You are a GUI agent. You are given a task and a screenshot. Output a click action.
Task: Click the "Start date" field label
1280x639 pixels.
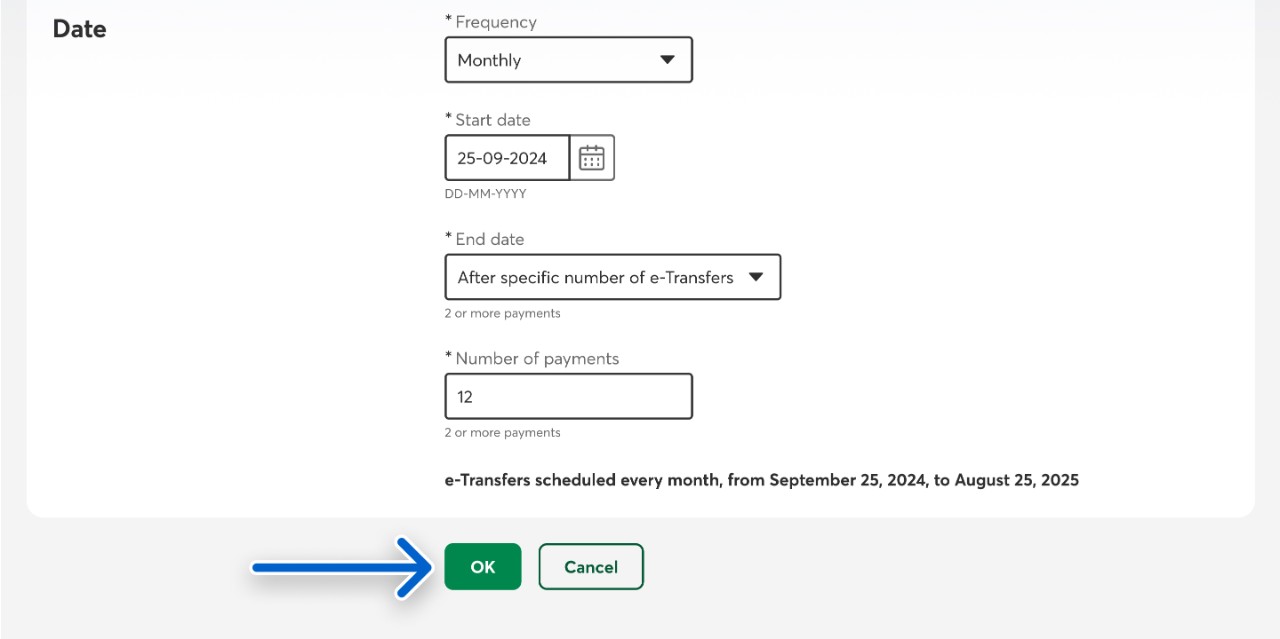tap(492, 120)
